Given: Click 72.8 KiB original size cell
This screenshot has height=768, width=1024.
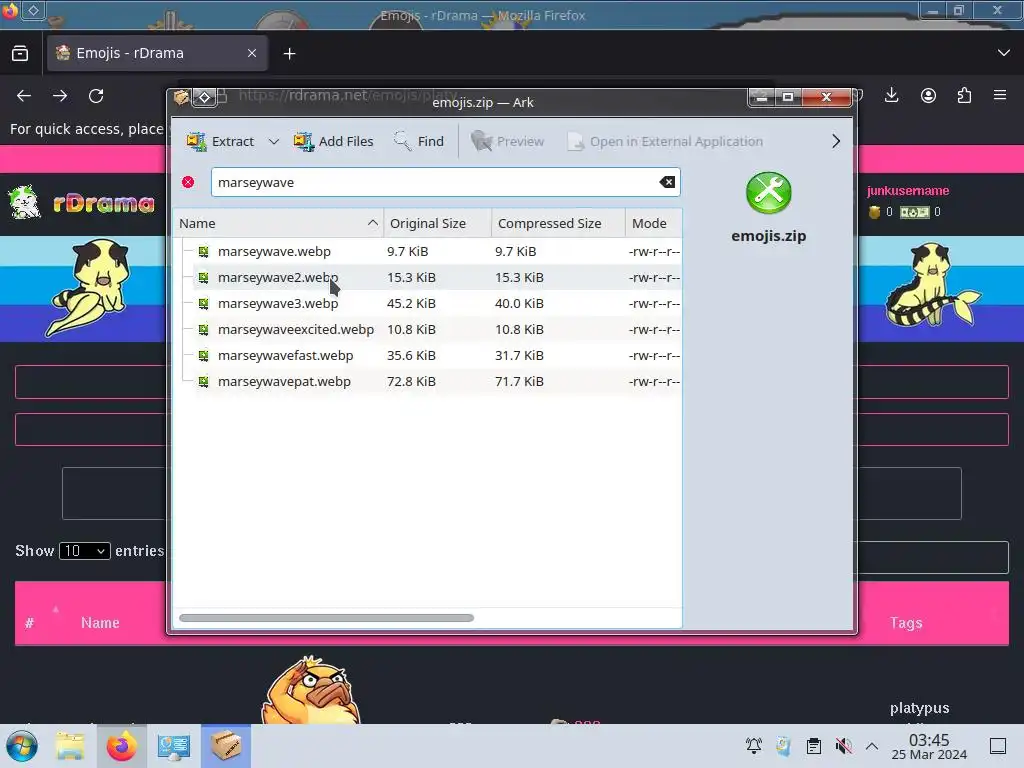Looking at the screenshot, I should click(x=411, y=381).
